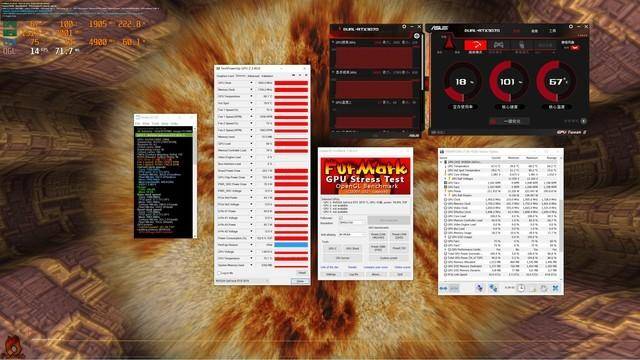Click GPU Tweak main window settings gear
Image resolution: width=640 pixels, height=360 pixels.
point(571,27)
